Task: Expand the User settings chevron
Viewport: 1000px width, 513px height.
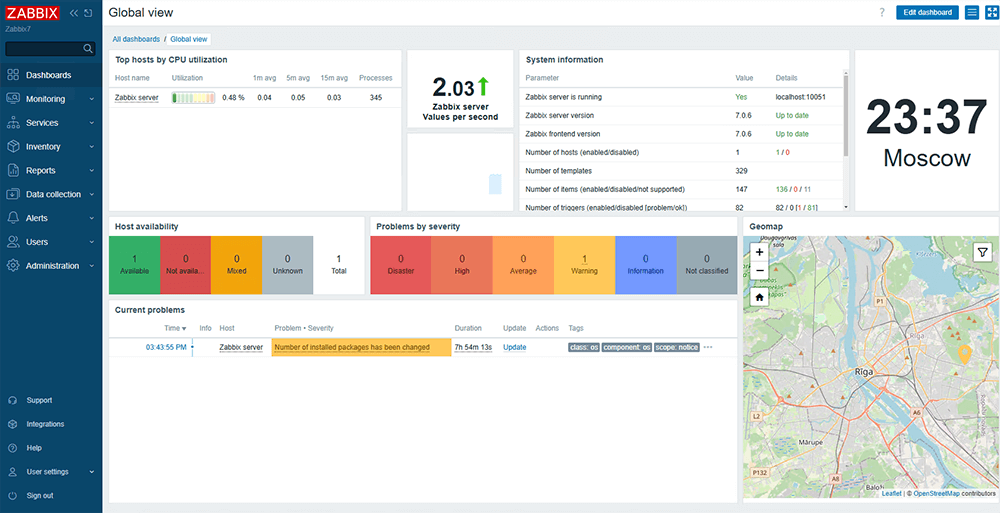Action: (x=92, y=472)
